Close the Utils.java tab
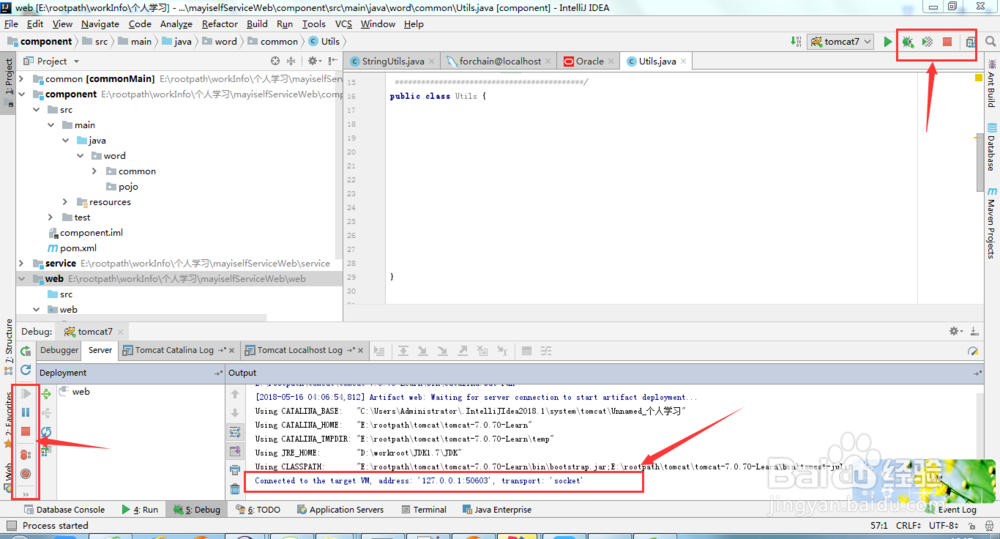This screenshot has width=1000, height=539. pos(684,61)
